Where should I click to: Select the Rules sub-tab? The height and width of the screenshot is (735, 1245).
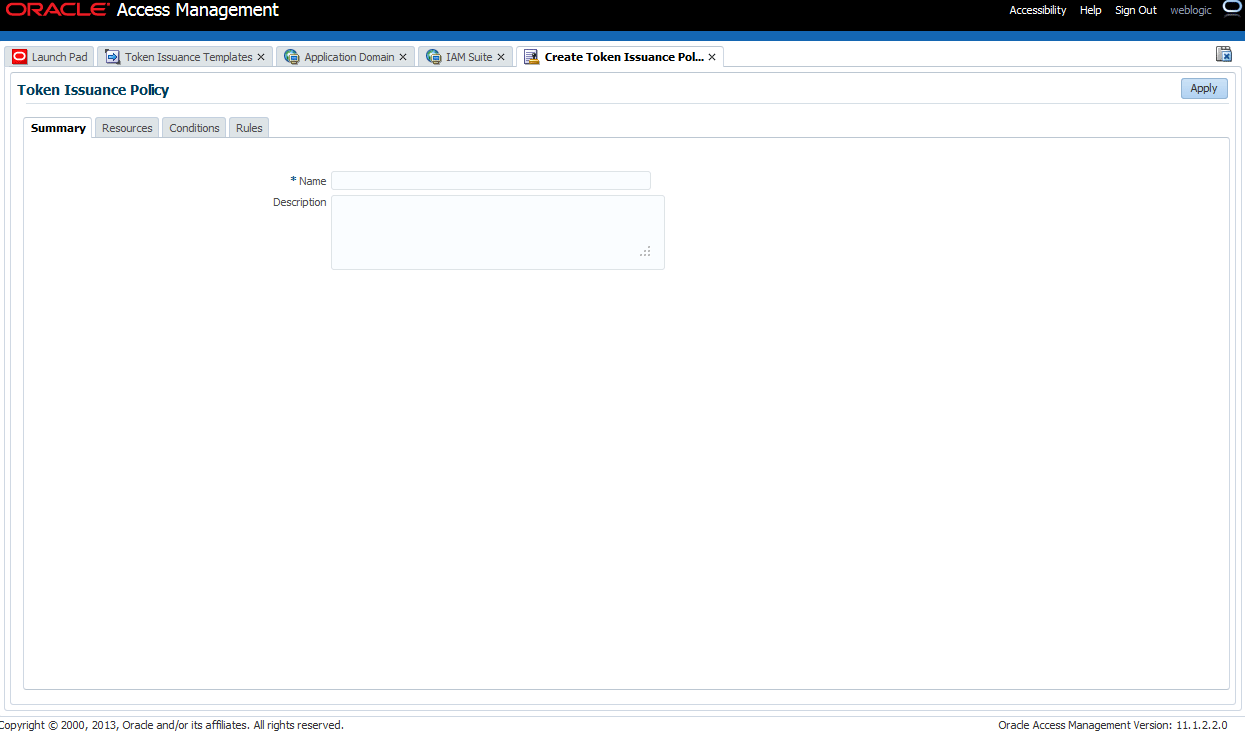249,128
